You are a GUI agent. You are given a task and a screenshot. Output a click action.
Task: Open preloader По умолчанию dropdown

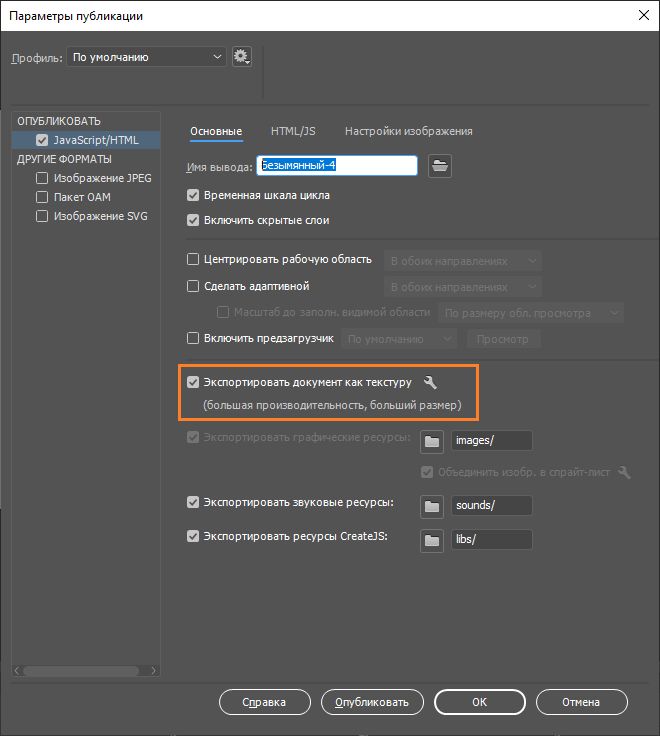click(399, 339)
